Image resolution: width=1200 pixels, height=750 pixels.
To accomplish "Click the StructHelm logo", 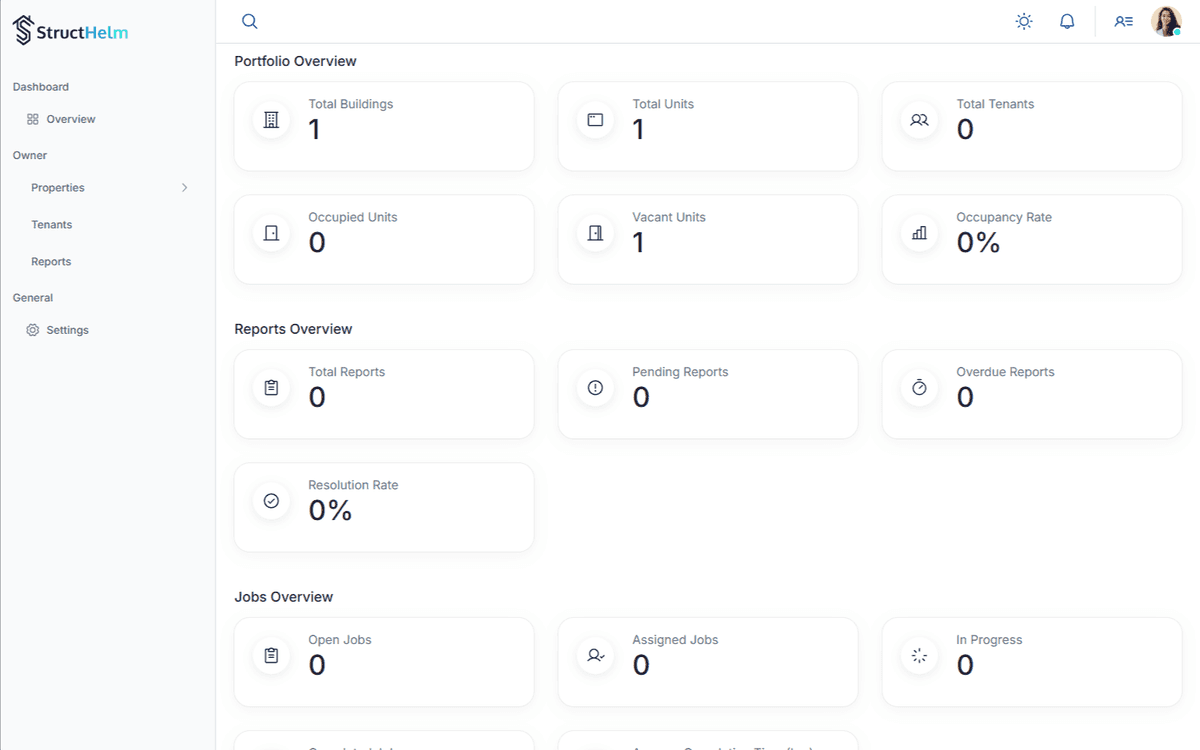I will (70, 30).
